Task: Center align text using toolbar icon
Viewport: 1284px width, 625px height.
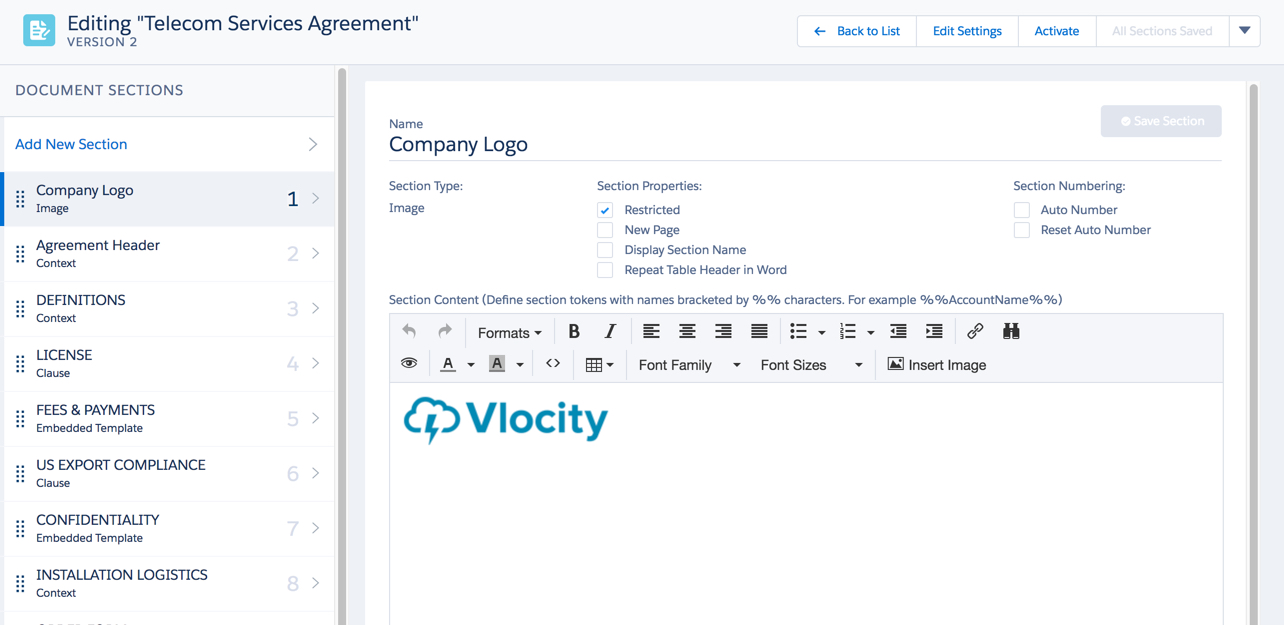Action: coord(687,332)
